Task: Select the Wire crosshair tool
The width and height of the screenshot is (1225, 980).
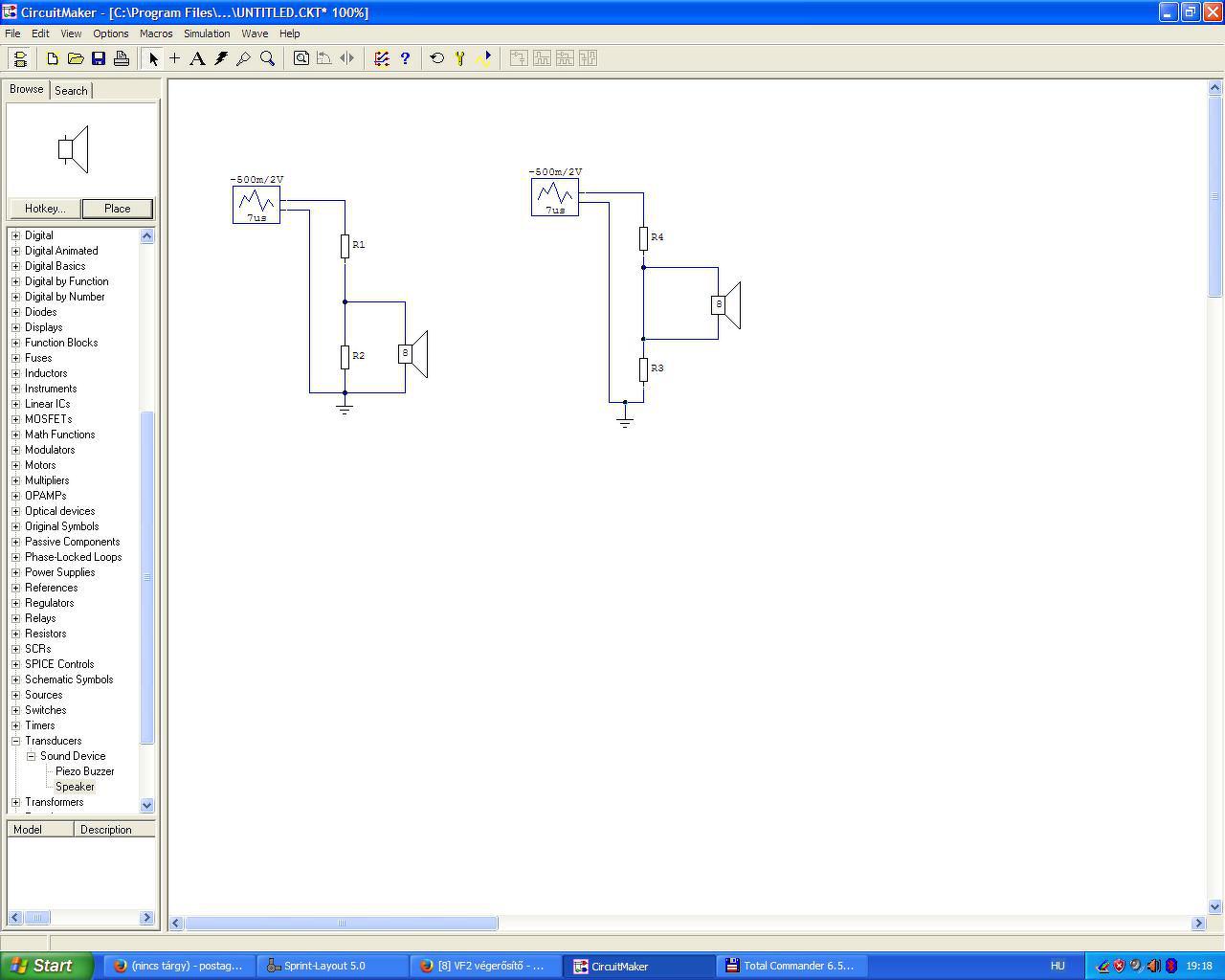Action: (175, 58)
